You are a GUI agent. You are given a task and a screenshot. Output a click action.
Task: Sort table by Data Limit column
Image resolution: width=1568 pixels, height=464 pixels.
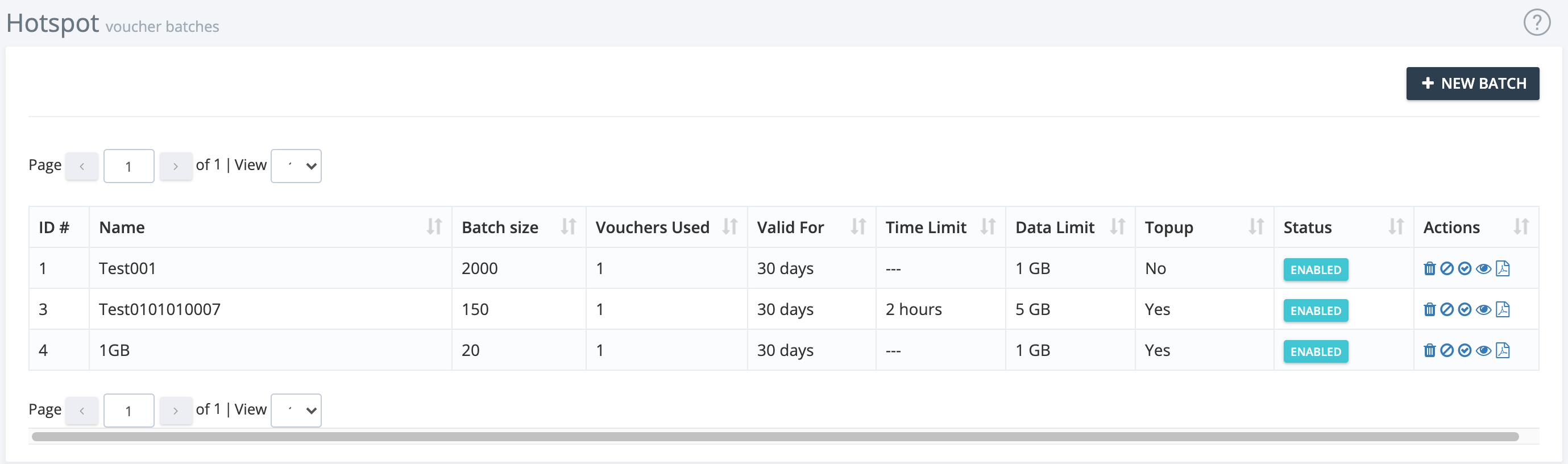[x=1117, y=227]
